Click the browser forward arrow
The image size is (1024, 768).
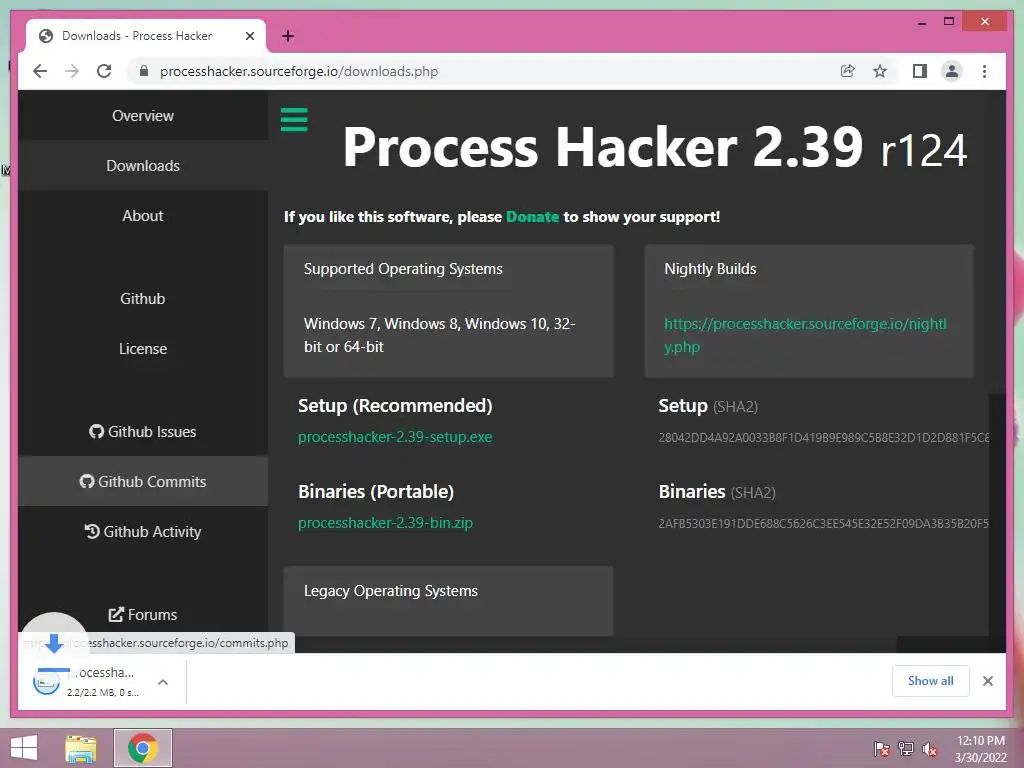[x=72, y=71]
